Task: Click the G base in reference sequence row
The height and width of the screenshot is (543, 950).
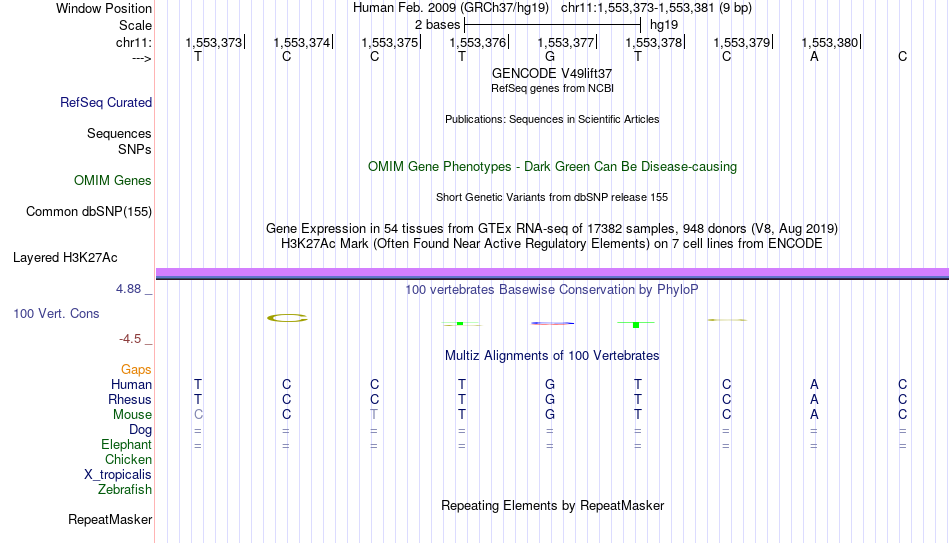Action: [550, 56]
